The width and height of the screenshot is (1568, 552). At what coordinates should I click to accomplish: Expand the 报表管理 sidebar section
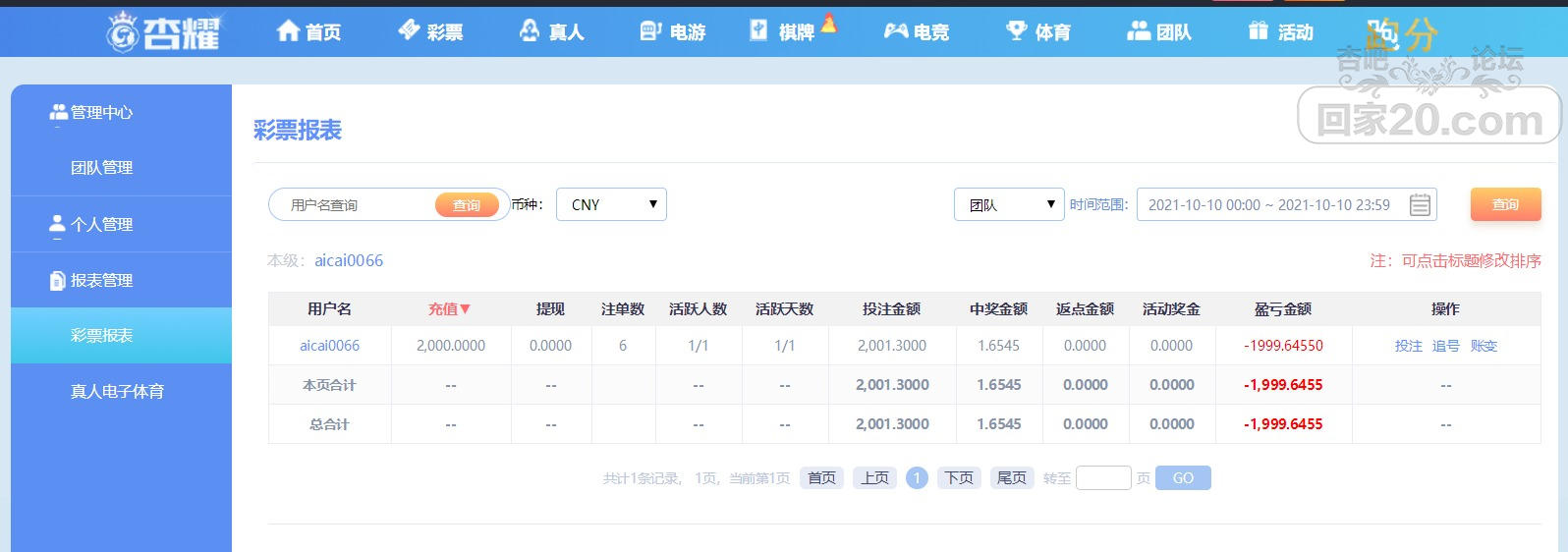(121, 280)
